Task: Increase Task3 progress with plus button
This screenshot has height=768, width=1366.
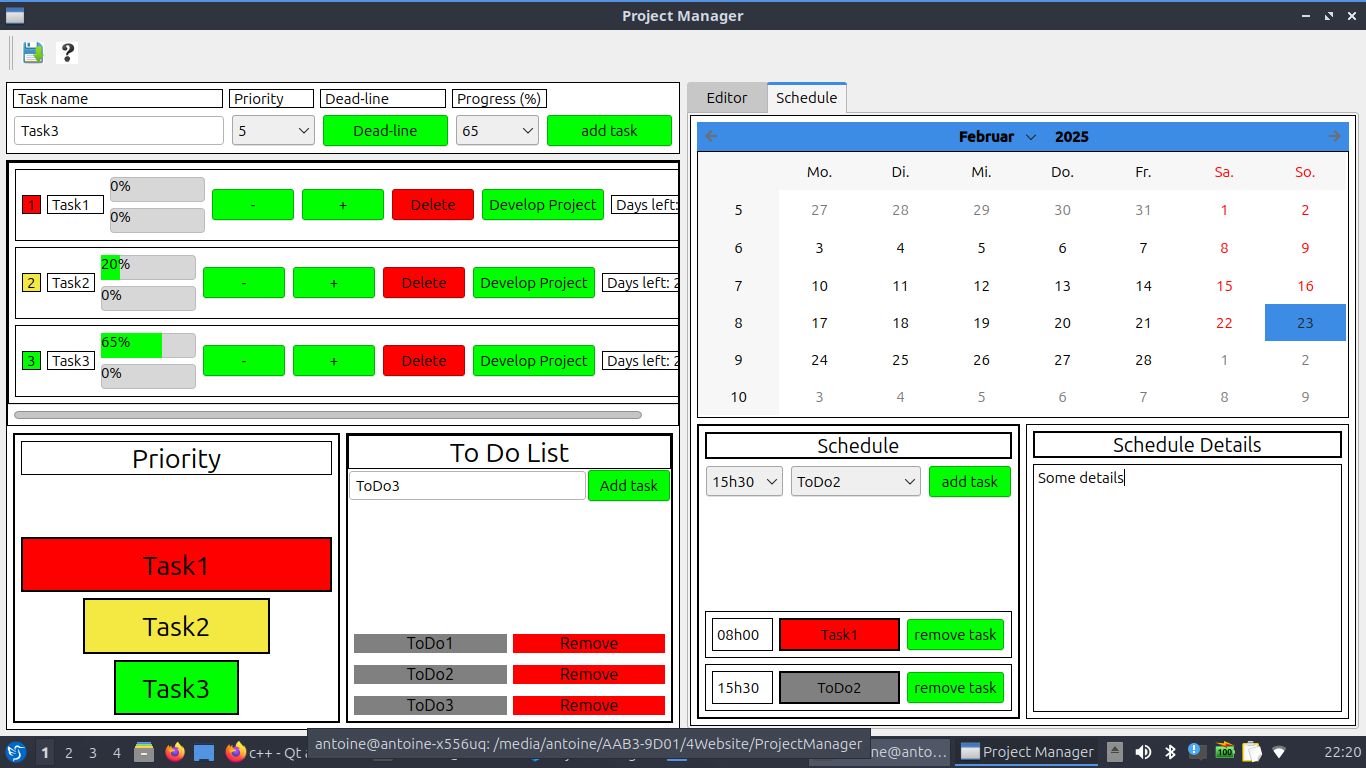Action: tap(333, 361)
